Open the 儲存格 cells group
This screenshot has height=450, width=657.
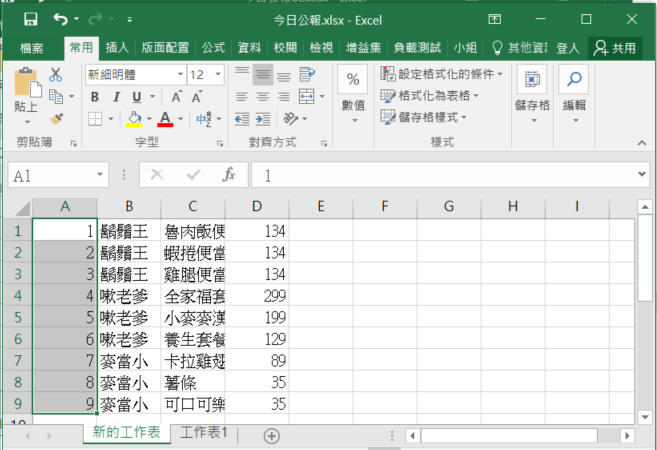tap(532, 95)
